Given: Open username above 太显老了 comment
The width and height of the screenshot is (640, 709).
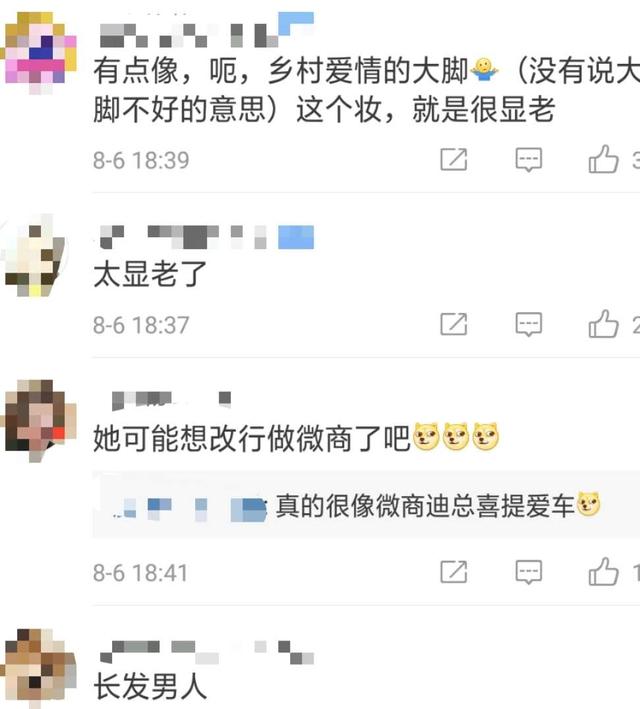Looking at the screenshot, I should (206, 237).
